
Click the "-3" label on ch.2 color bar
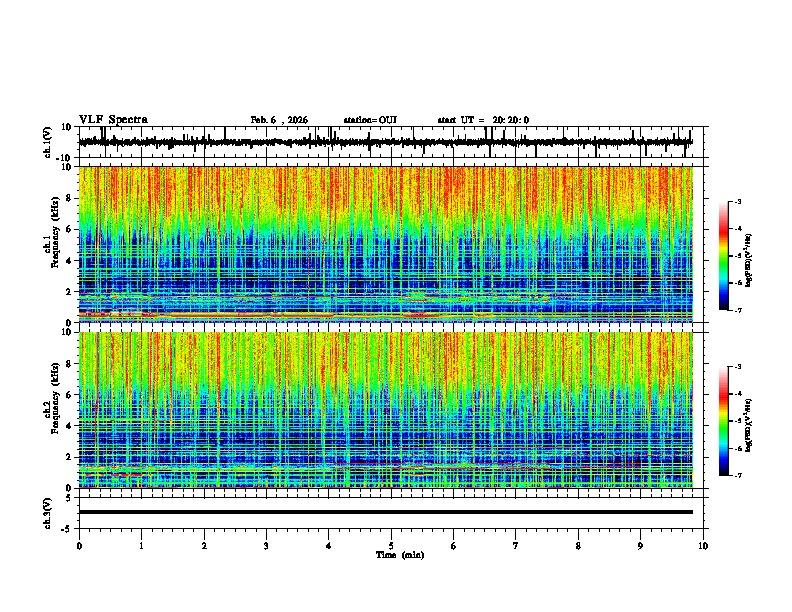[737, 367]
